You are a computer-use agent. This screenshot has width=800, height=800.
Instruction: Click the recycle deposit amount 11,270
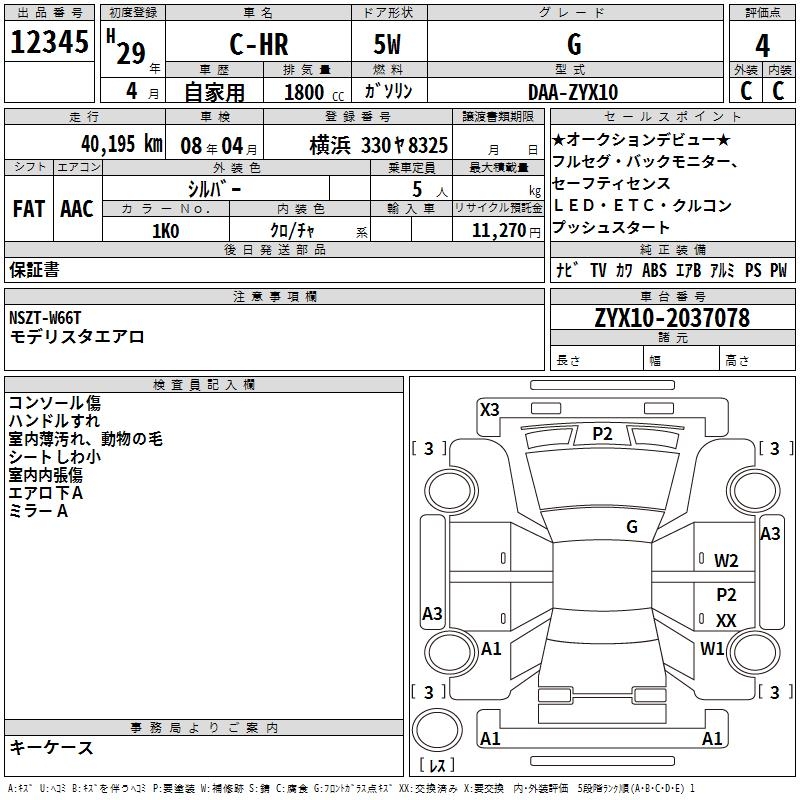(x=497, y=230)
